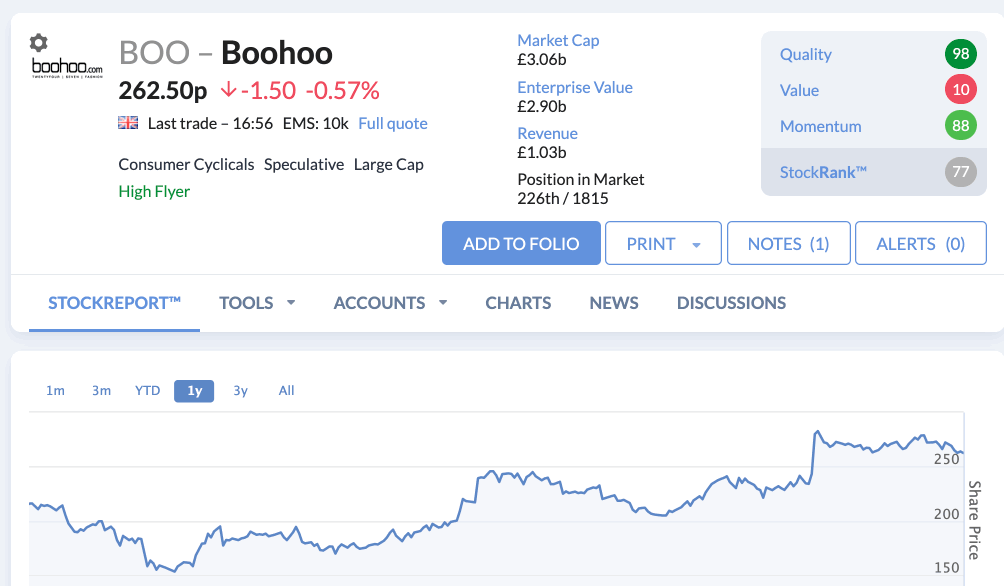Click the 200 share price axis label
The height and width of the screenshot is (586, 1004).
pyautogui.click(x=946, y=514)
